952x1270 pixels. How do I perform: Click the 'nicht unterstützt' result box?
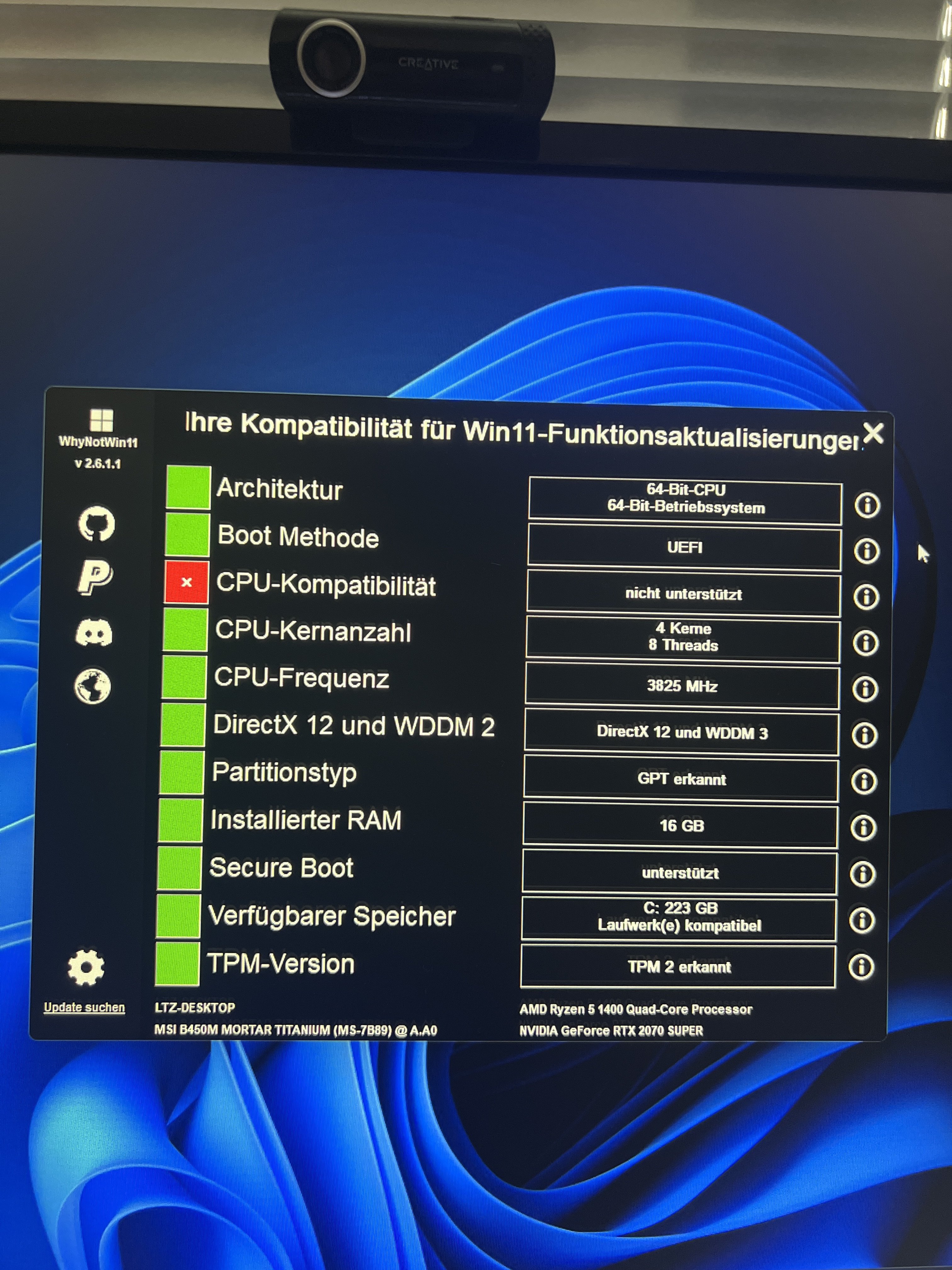pos(683,594)
